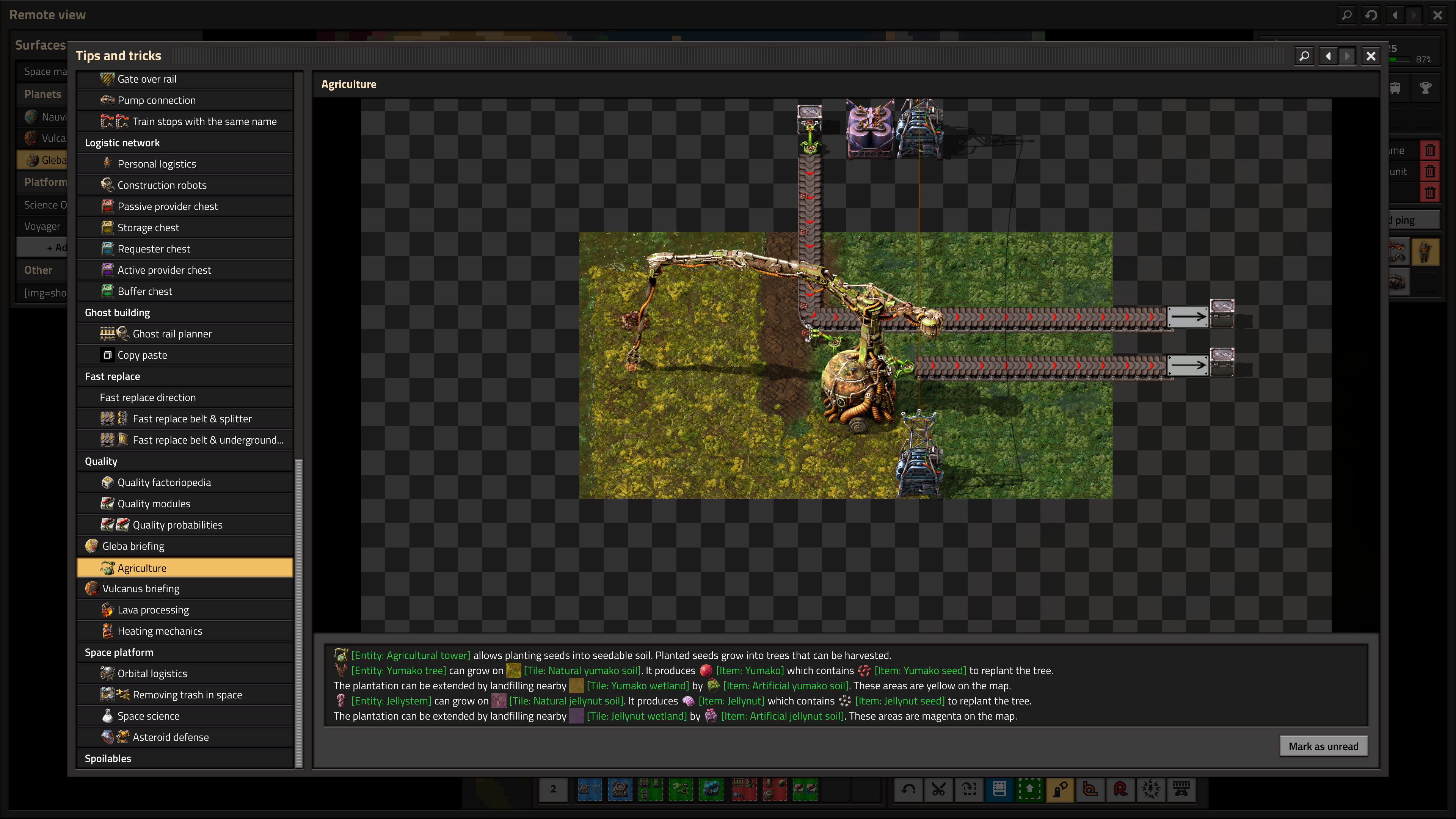Open Fast replace belt & splitter tip
Image resolution: width=1456 pixels, height=819 pixels.
point(185,419)
